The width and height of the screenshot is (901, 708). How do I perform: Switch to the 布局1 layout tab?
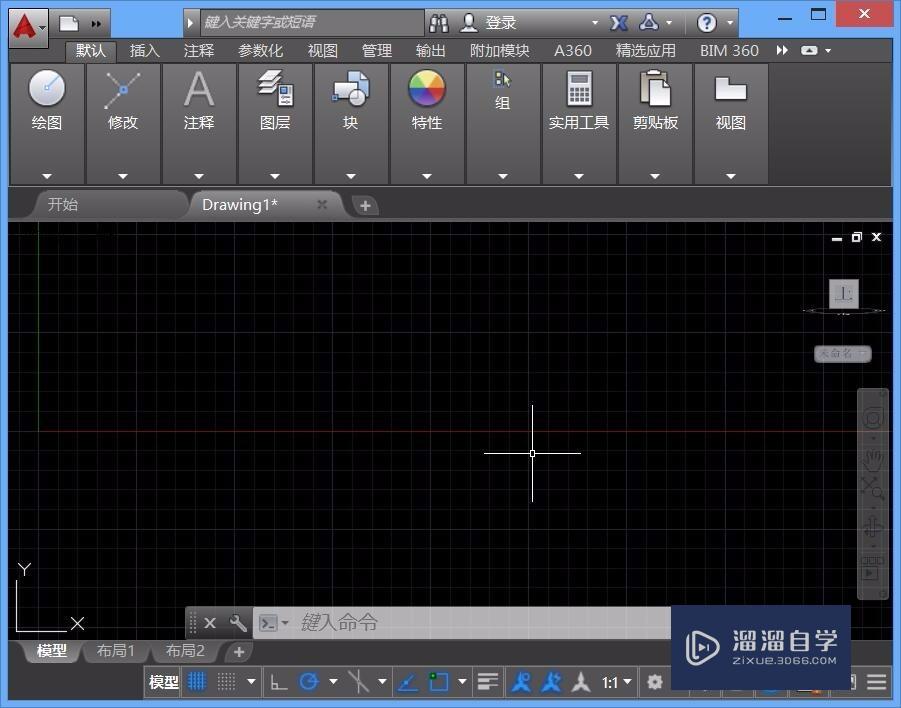(116, 651)
